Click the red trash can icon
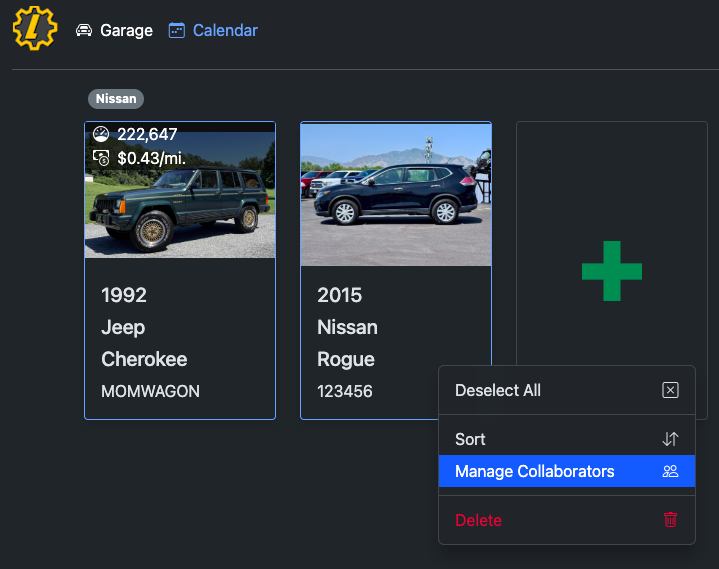Viewport: 719px width, 569px height. (670, 521)
